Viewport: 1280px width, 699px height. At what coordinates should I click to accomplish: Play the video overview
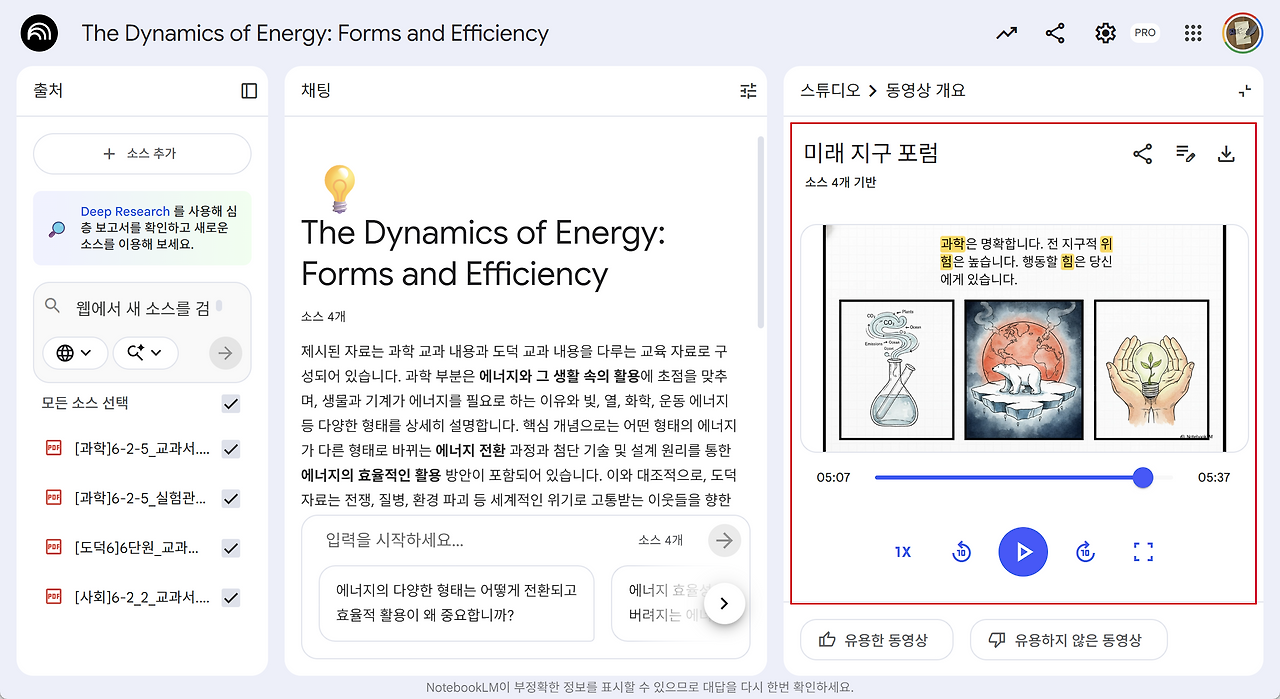[x=1023, y=552]
